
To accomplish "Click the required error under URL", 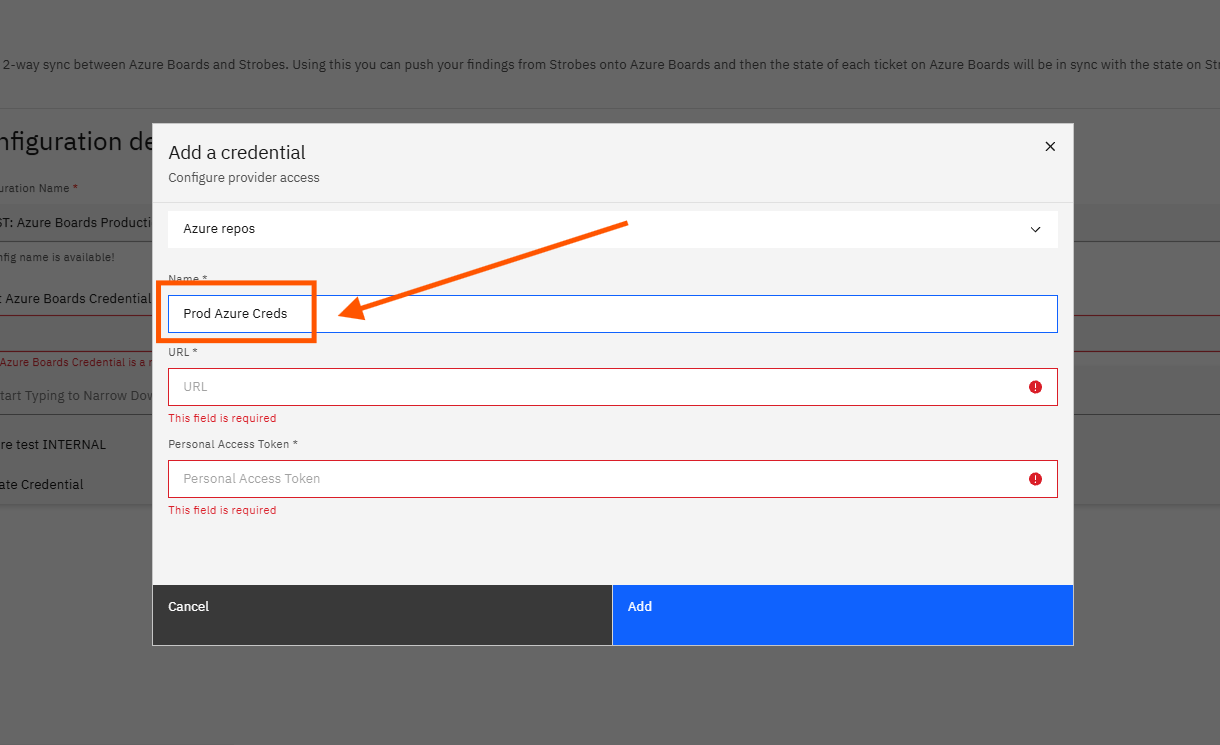I will 222,418.
